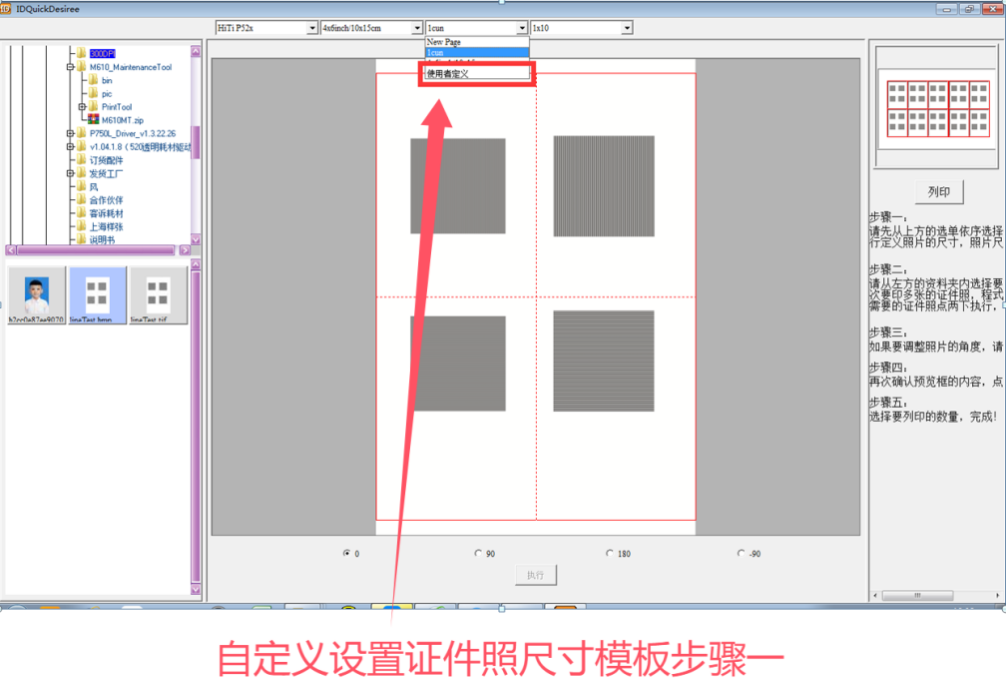The height and width of the screenshot is (699, 1006).
Task: Collapse the M610_MaintenanceTool tree node
Action: point(70,67)
